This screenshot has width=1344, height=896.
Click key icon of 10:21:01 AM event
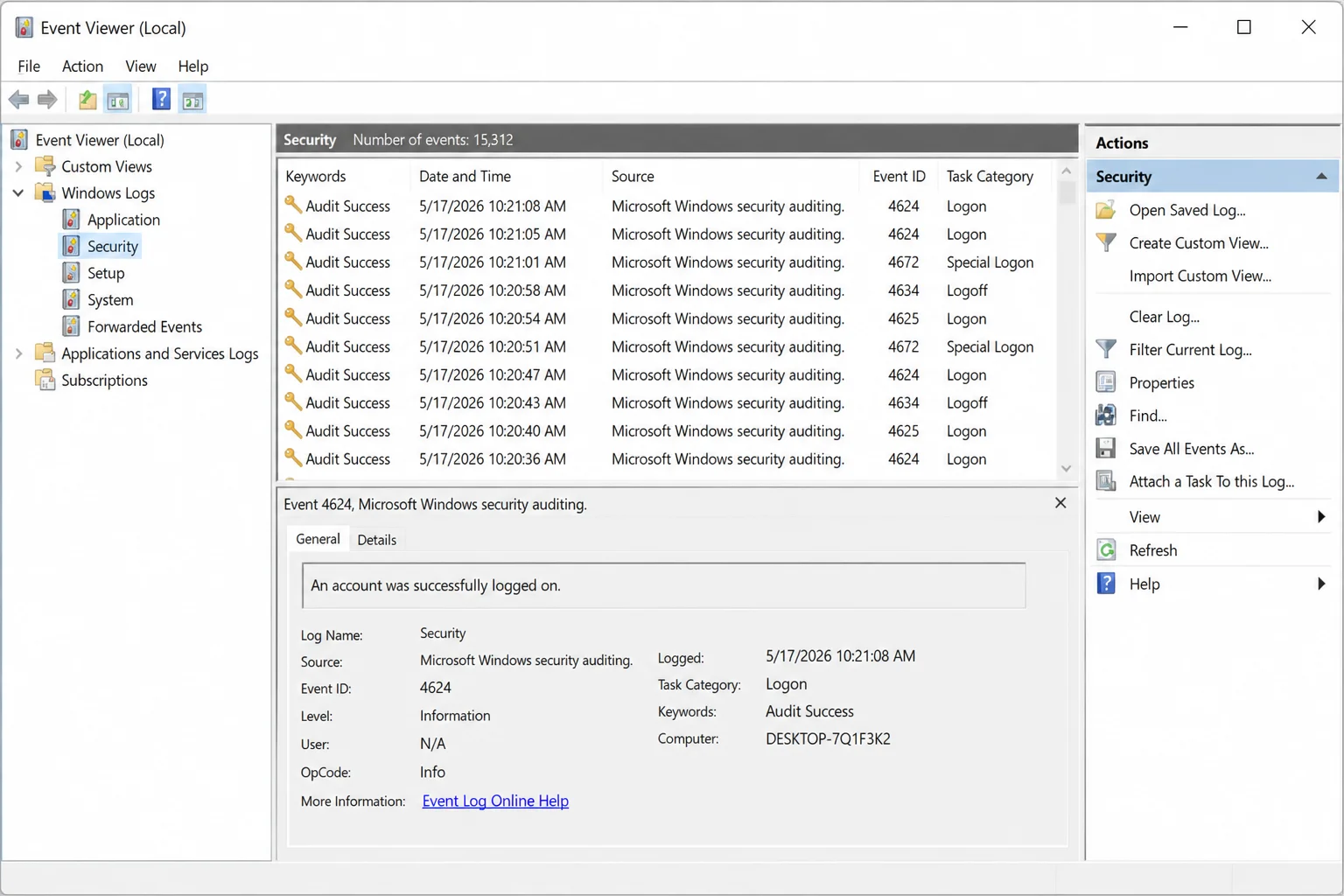293,262
